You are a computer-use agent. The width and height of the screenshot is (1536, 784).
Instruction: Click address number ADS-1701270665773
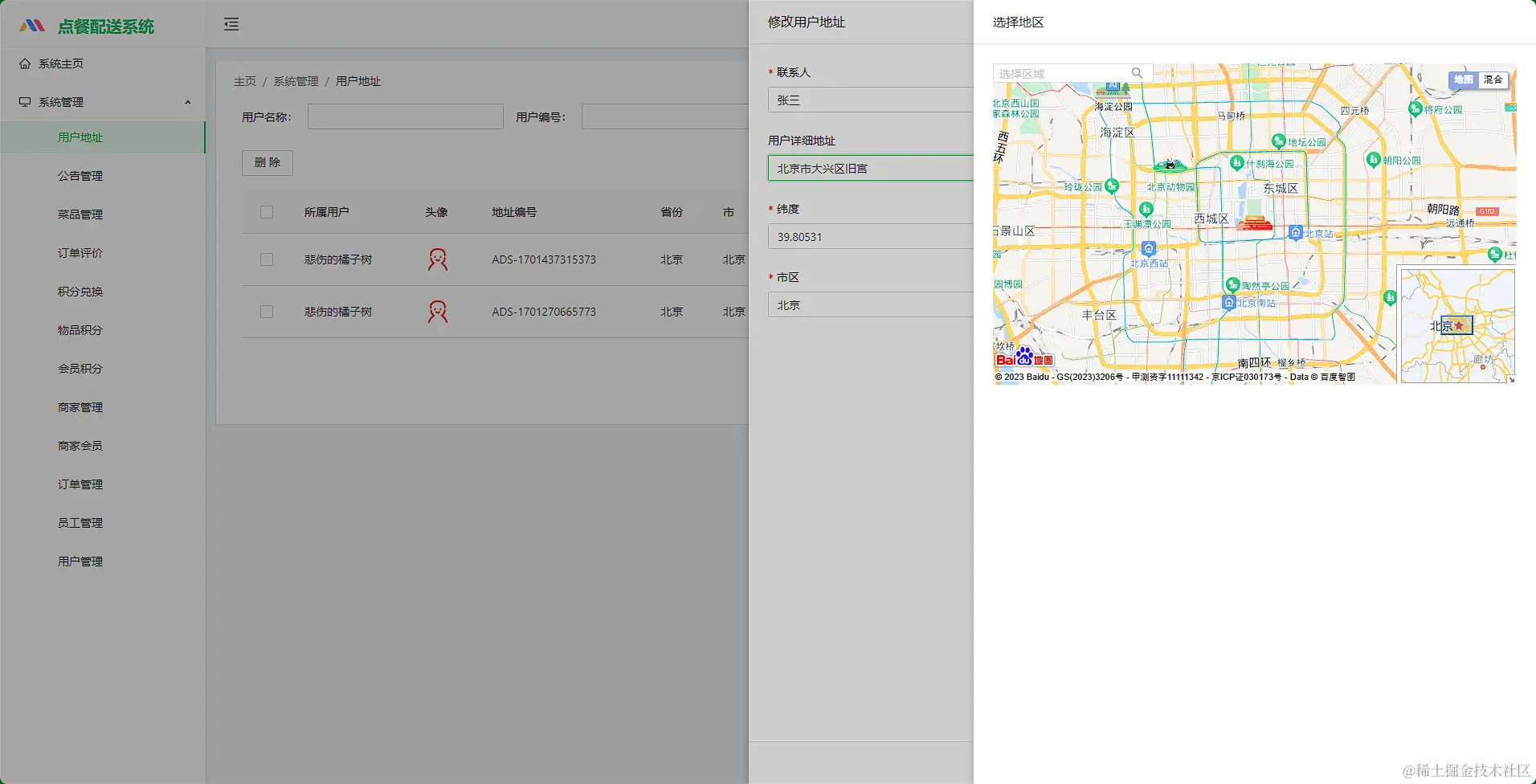coord(544,312)
